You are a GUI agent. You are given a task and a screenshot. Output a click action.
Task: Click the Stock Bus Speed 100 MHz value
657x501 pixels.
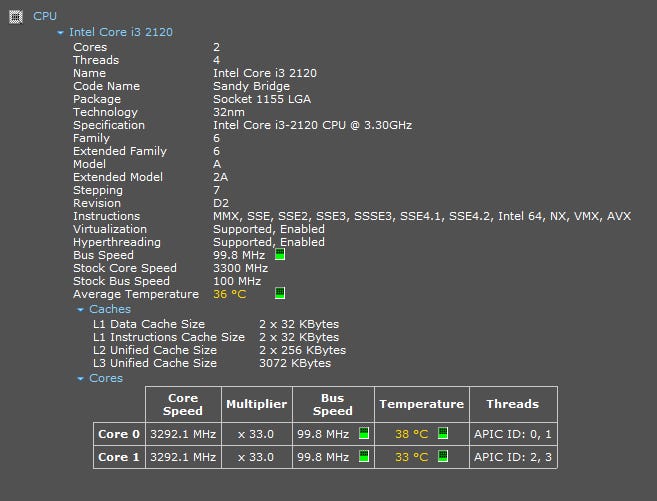(x=237, y=281)
